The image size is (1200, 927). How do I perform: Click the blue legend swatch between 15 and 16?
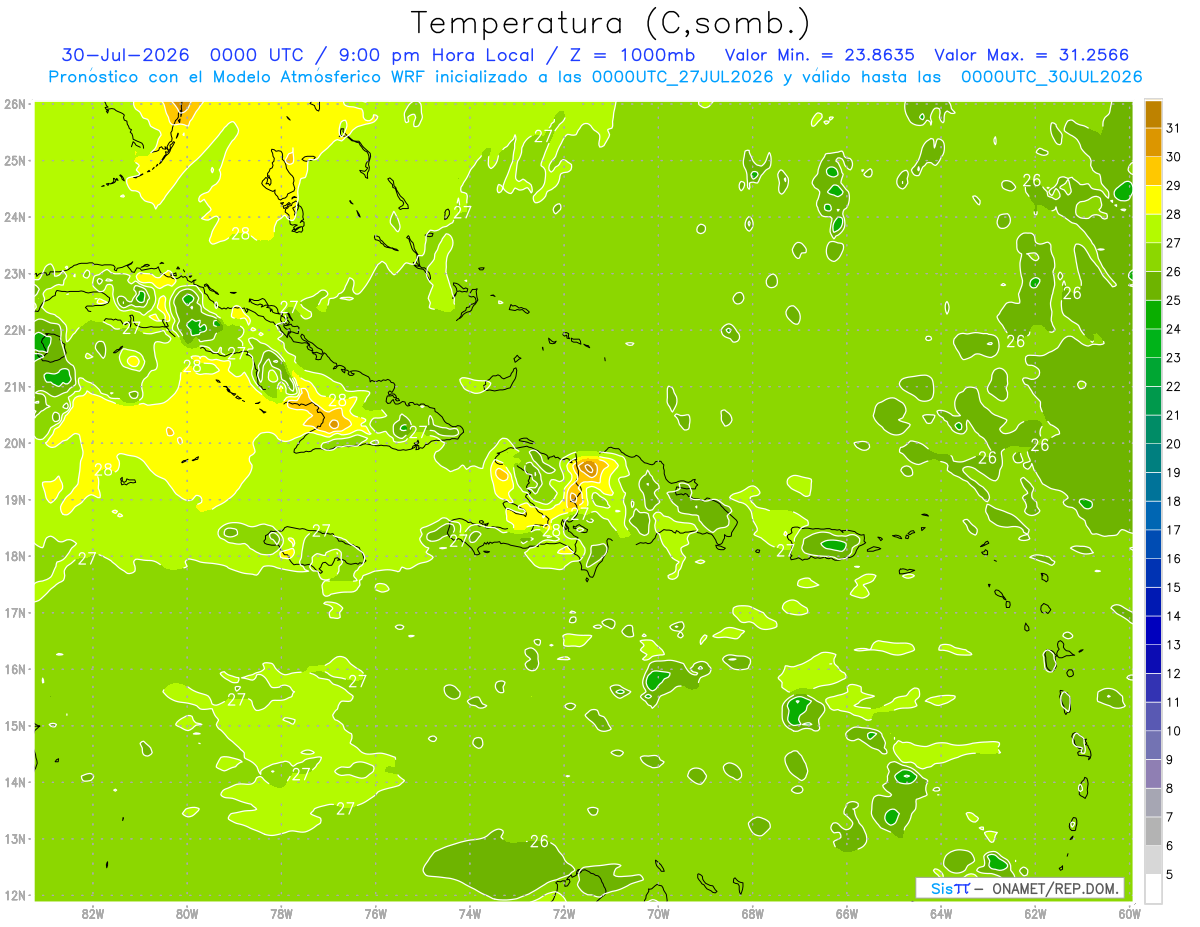coord(1153,573)
